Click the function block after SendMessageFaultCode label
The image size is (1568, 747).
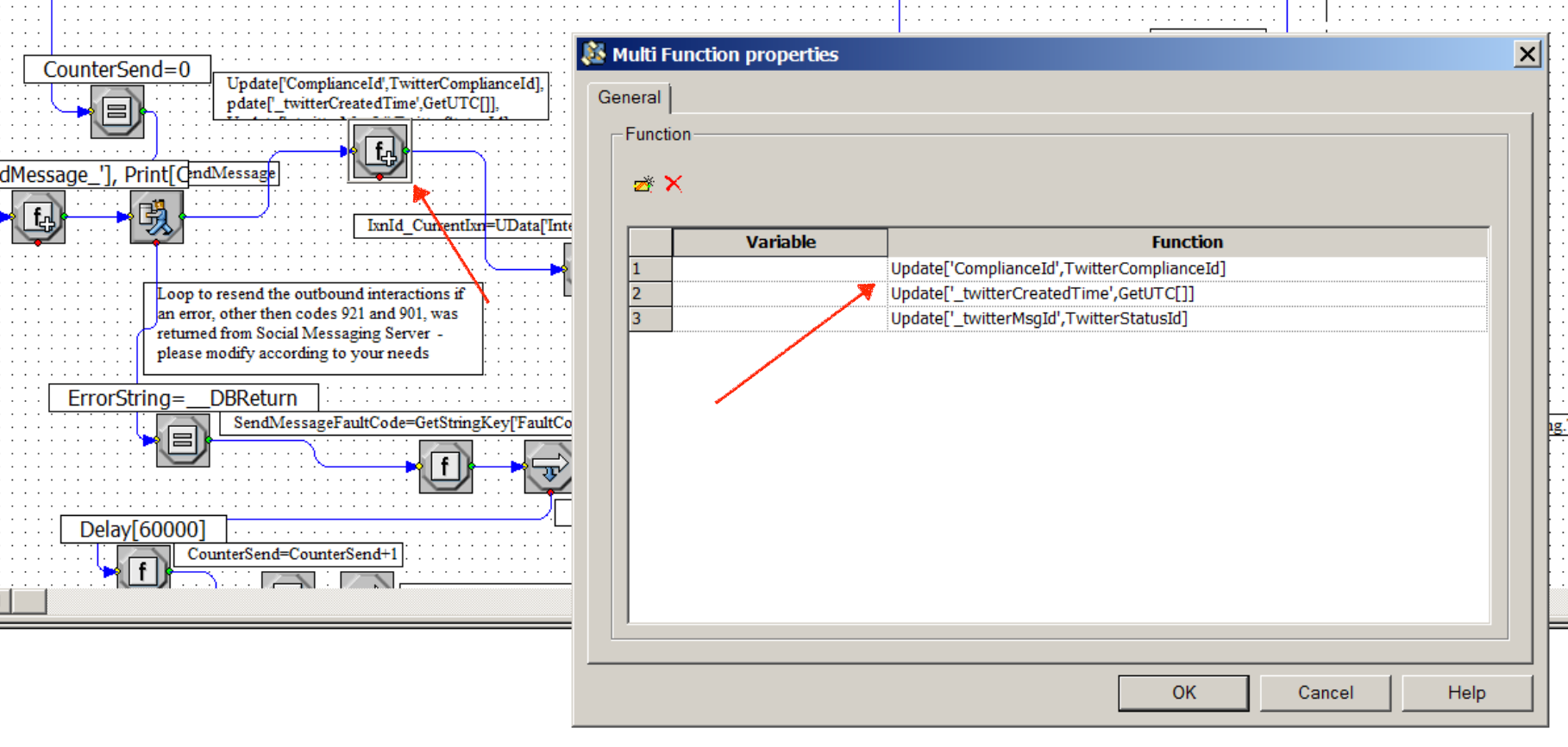click(445, 467)
